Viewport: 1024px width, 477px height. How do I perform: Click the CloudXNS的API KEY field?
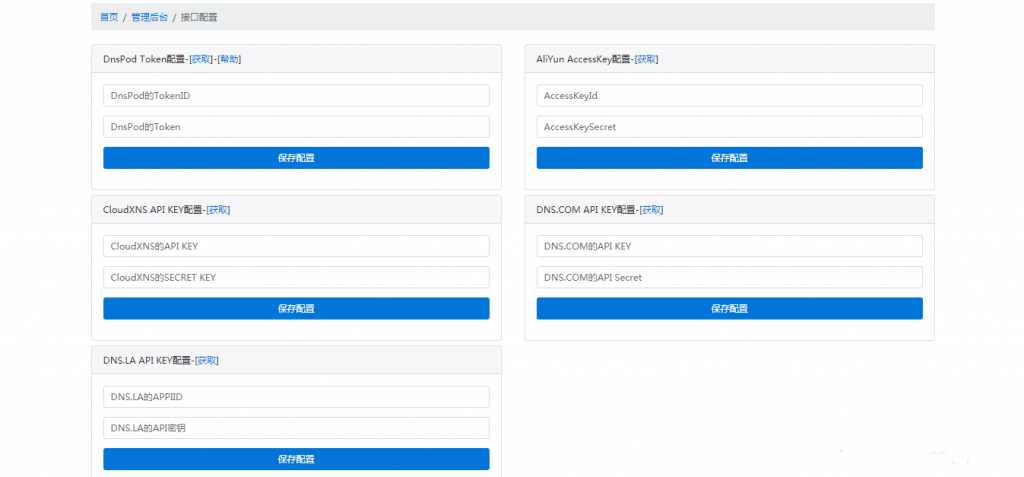(296, 246)
